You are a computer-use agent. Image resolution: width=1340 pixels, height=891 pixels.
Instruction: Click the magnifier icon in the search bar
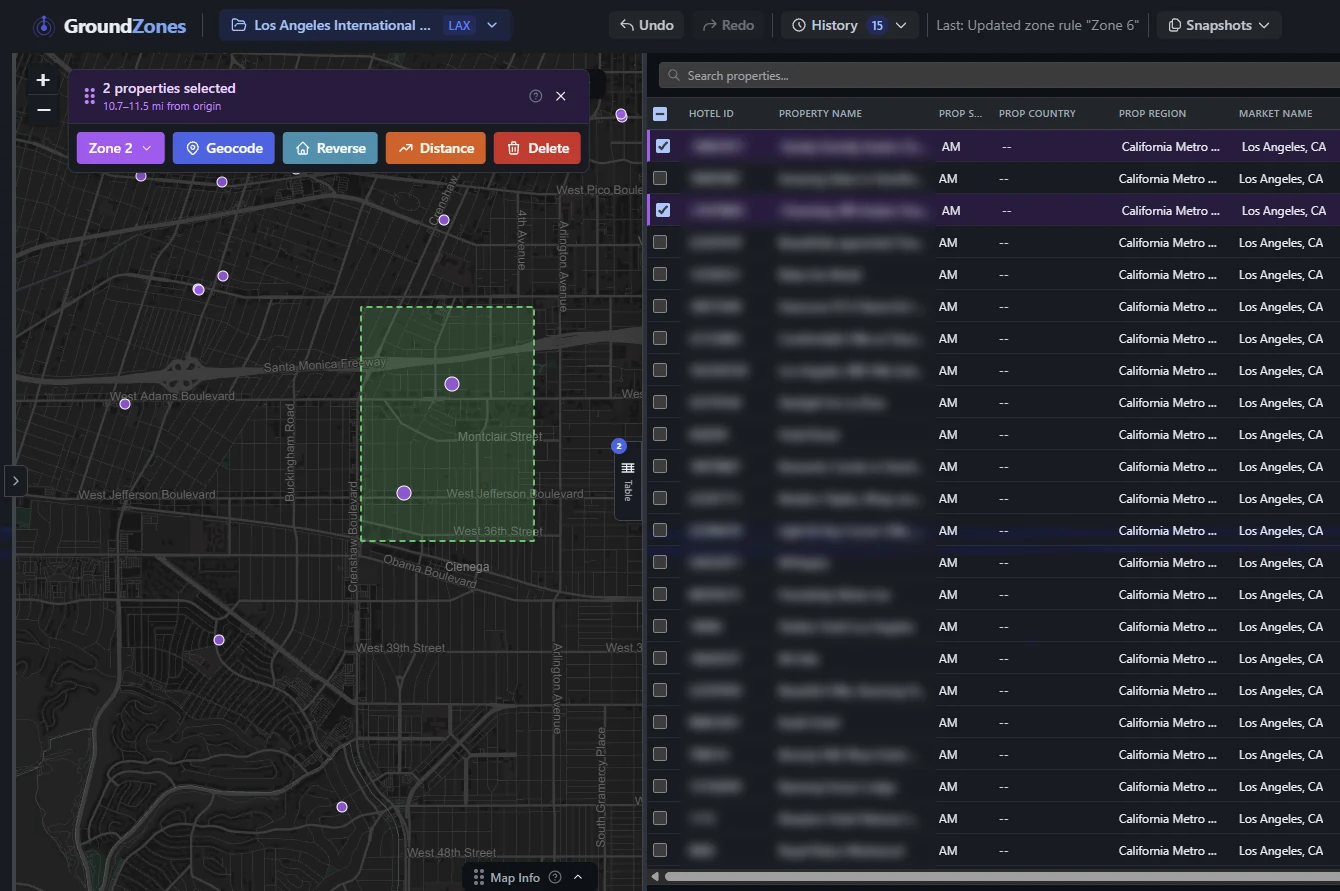pos(675,76)
